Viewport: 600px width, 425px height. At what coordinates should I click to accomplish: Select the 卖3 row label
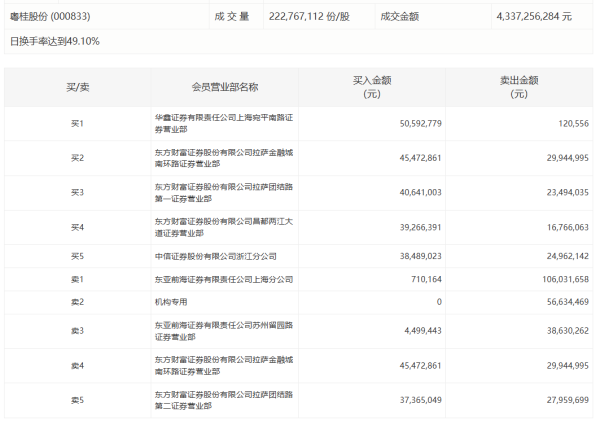tap(77, 331)
